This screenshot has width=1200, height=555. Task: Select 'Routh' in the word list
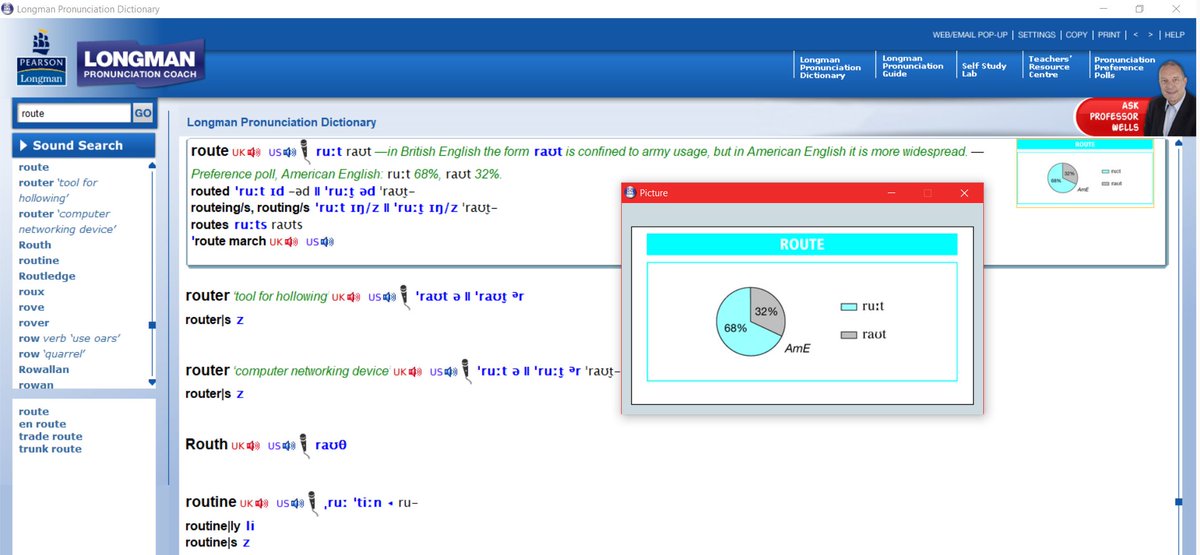[x=34, y=245]
